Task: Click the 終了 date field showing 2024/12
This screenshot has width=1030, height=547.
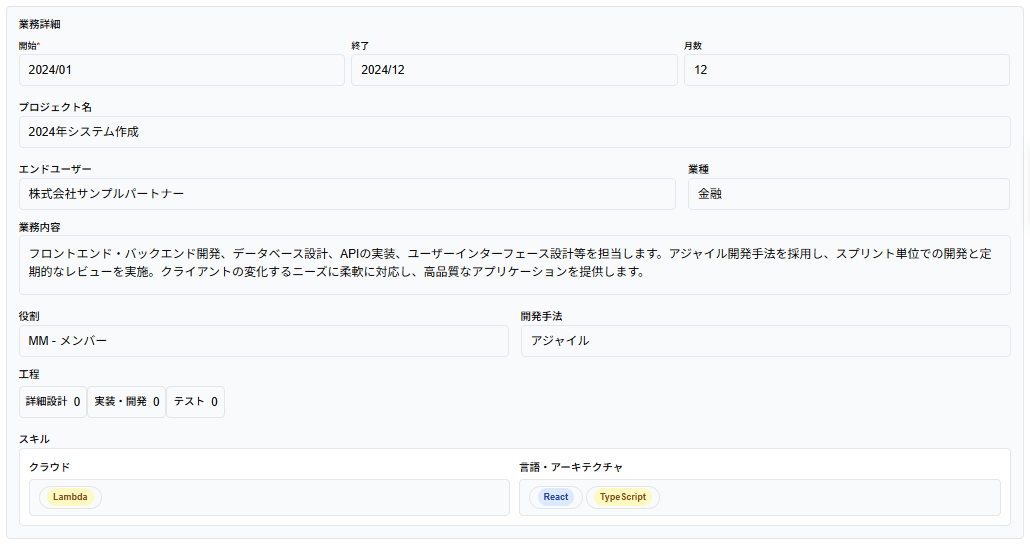Action: (514, 70)
